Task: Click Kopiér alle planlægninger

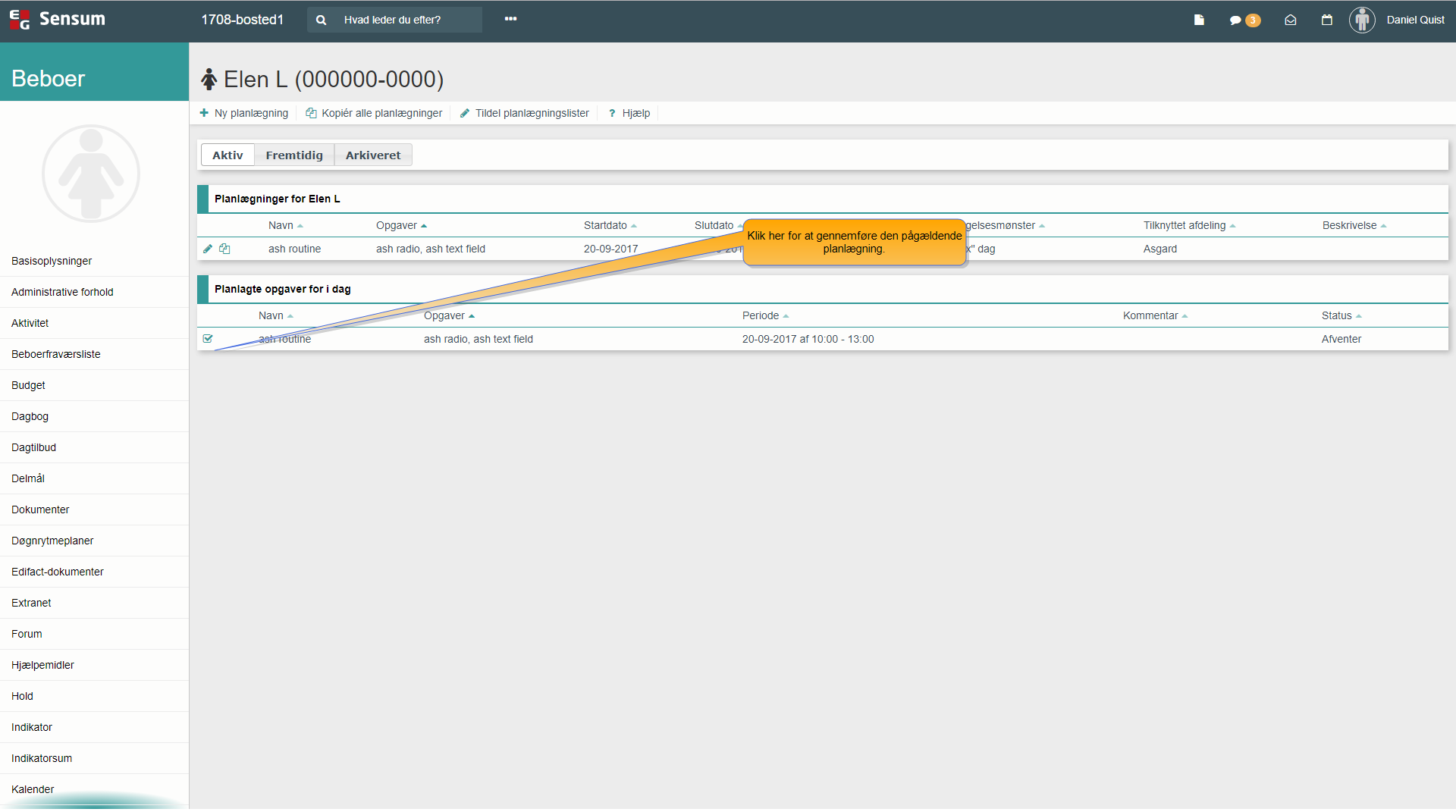Action: click(374, 113)
